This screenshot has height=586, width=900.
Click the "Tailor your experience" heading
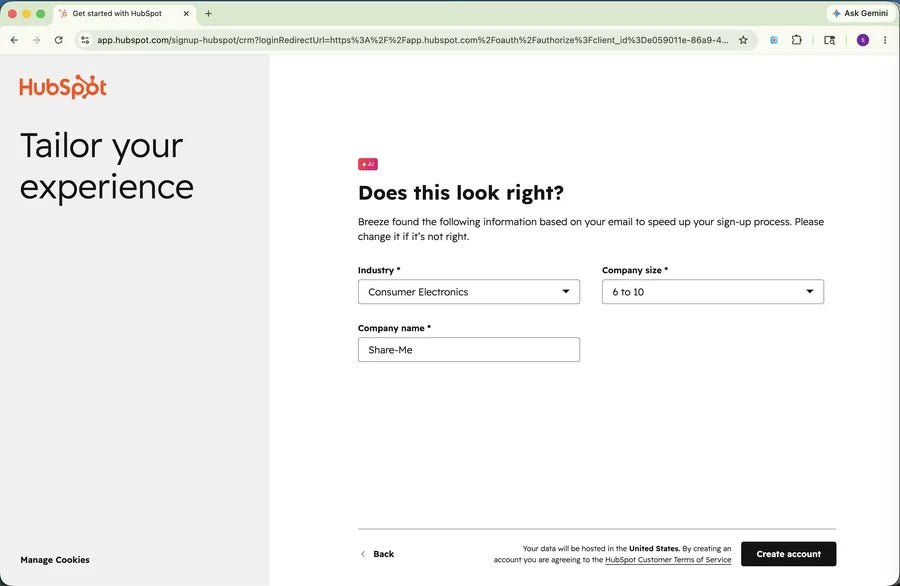tap(107, 166)
